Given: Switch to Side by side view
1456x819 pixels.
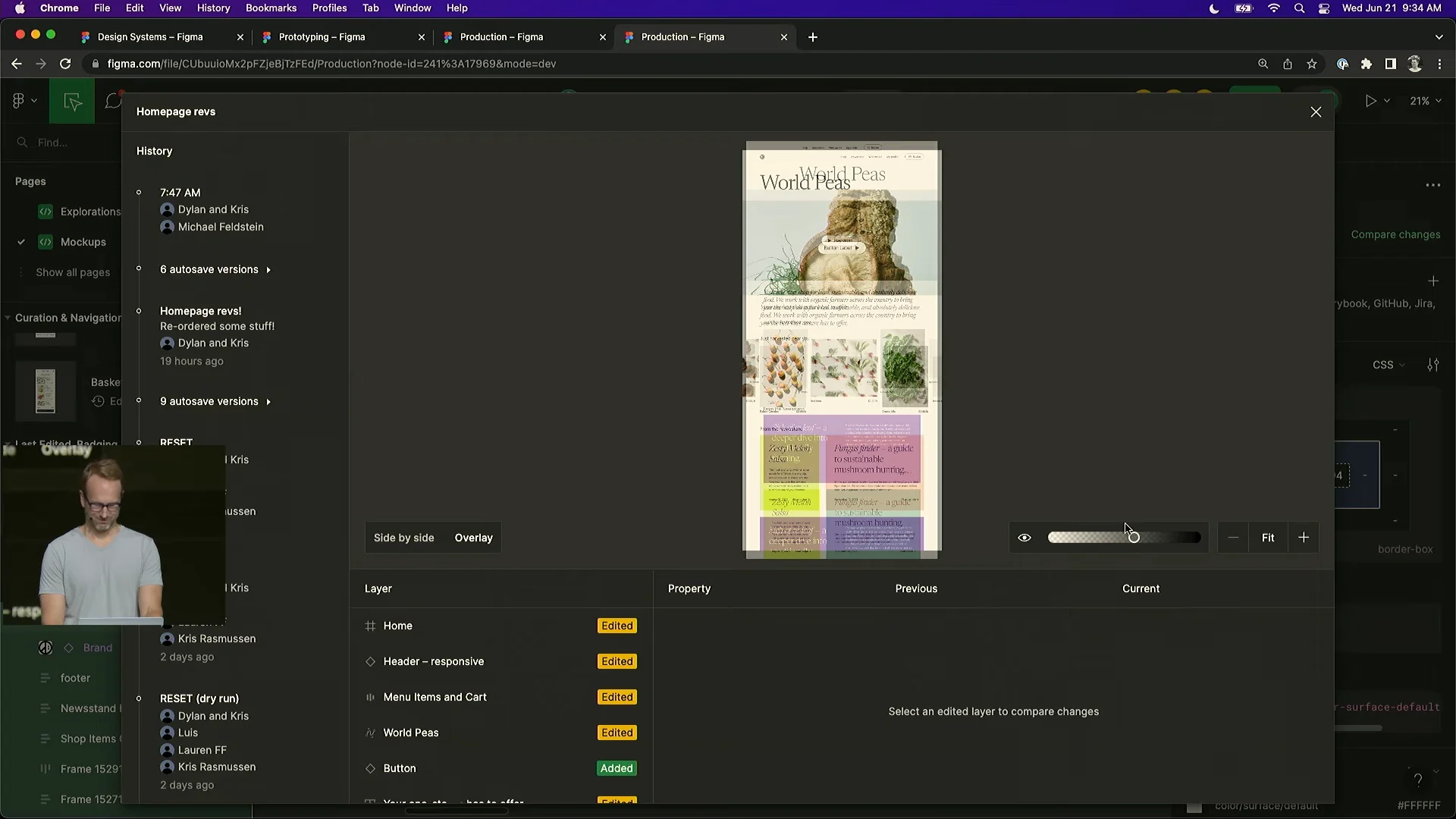Looking at the screenshot, I should pyautogui.click(x=403, y=538).
